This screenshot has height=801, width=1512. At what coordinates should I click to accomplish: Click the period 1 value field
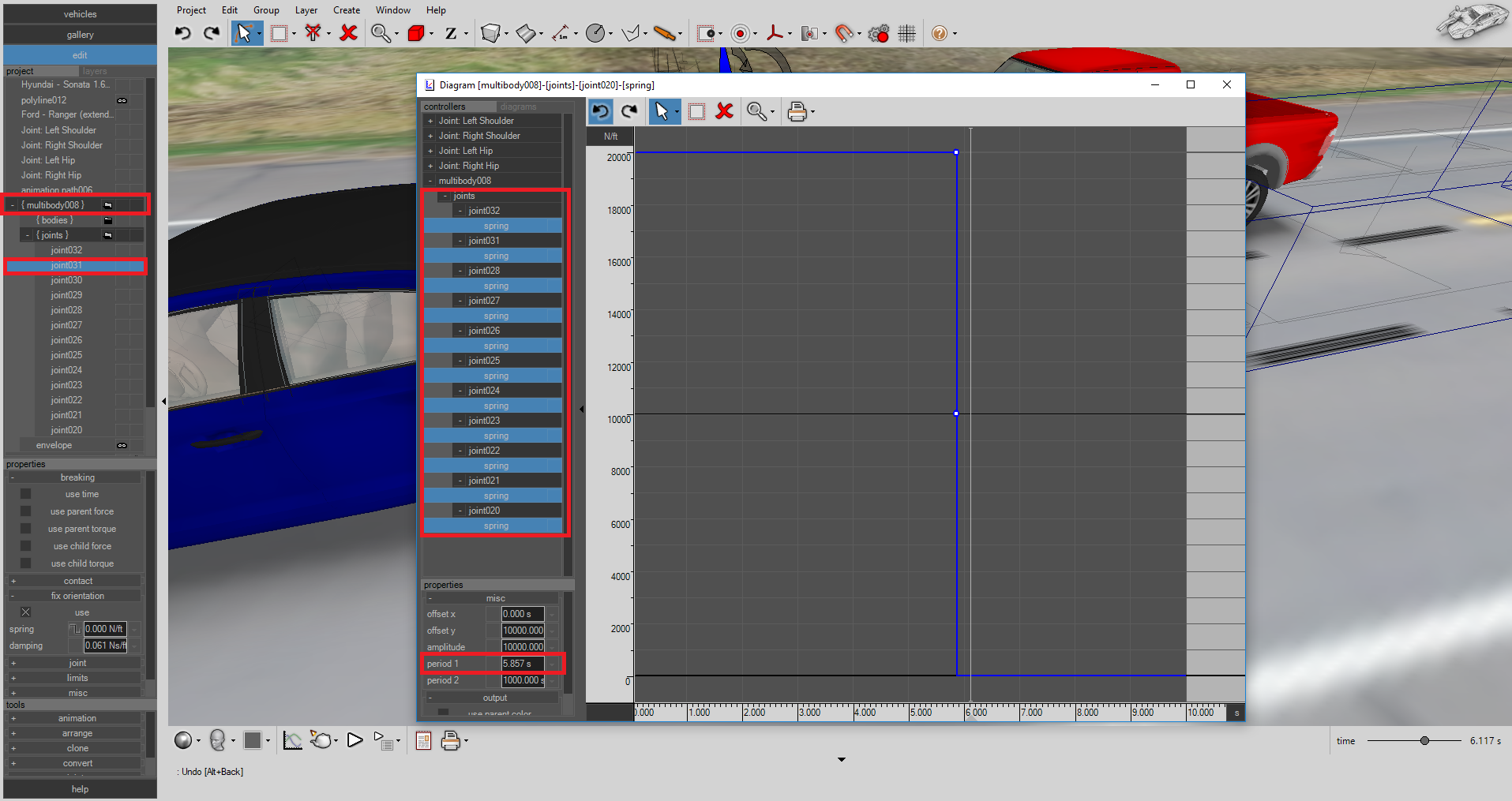point(523,664)
